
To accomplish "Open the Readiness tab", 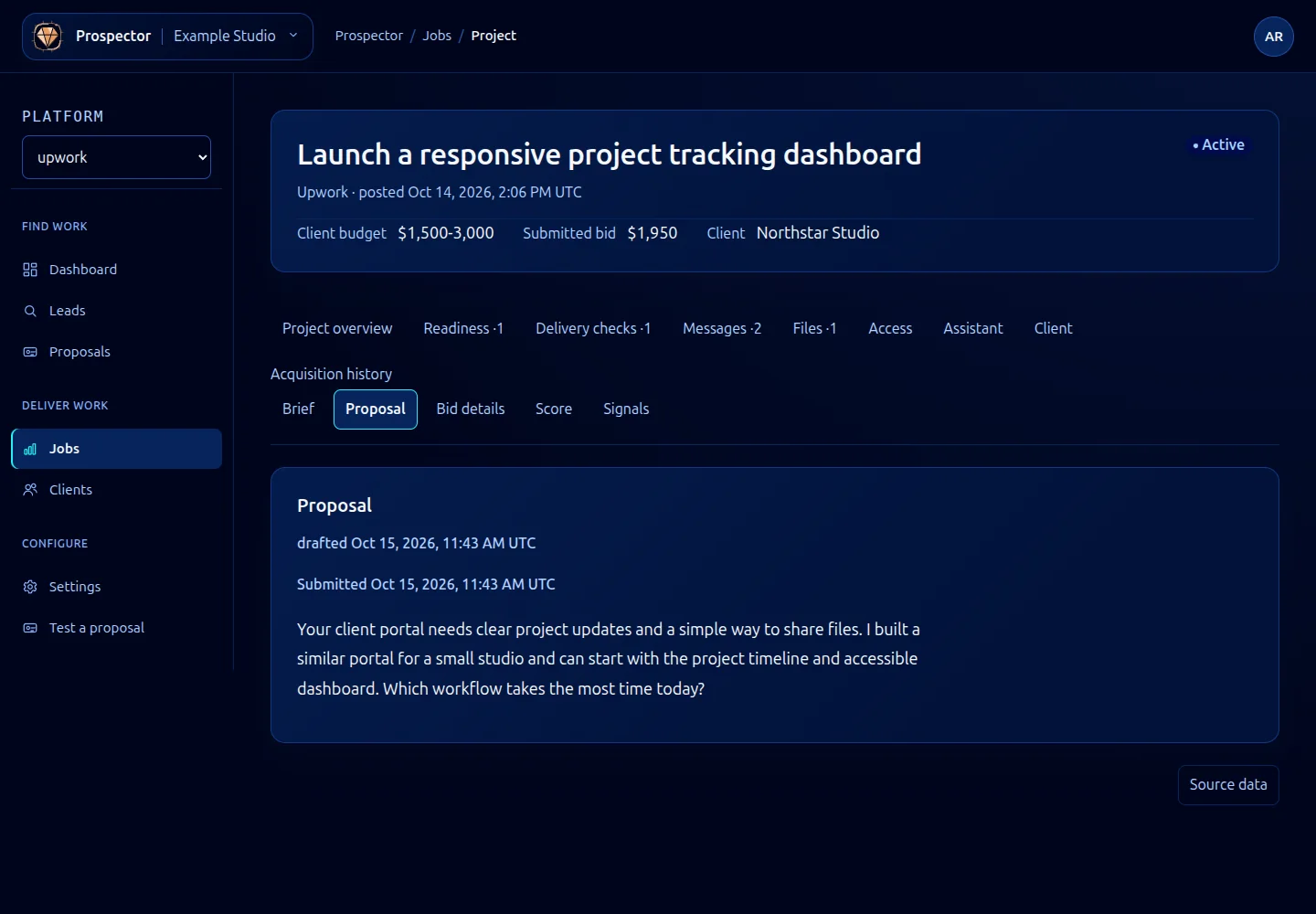I will coord(463,328).
